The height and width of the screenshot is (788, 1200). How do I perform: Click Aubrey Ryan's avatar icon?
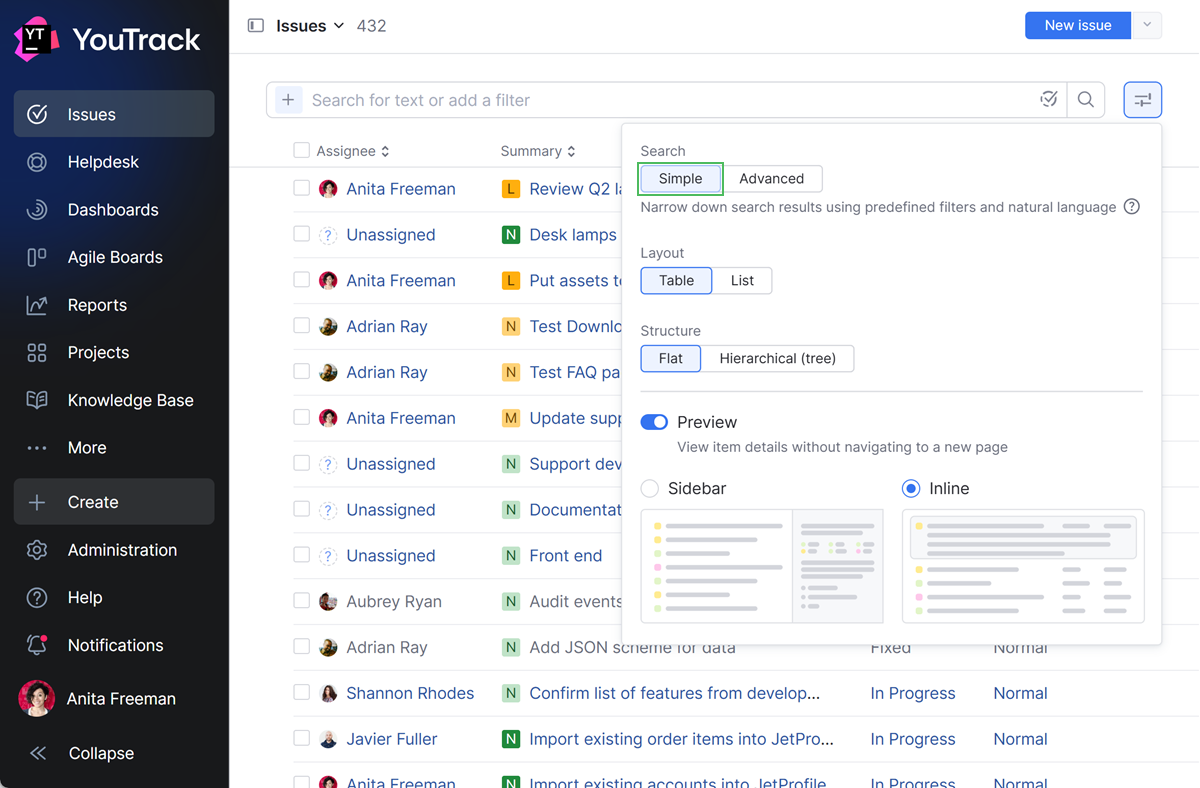[328, 601]
